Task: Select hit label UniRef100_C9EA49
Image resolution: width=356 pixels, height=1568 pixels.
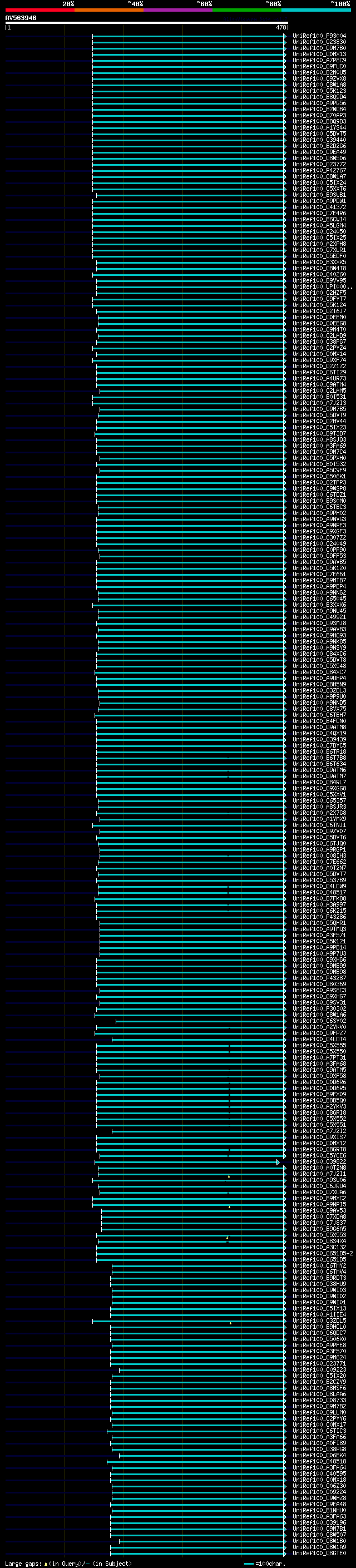Action: pyautogui.click(x=319, y=152)
